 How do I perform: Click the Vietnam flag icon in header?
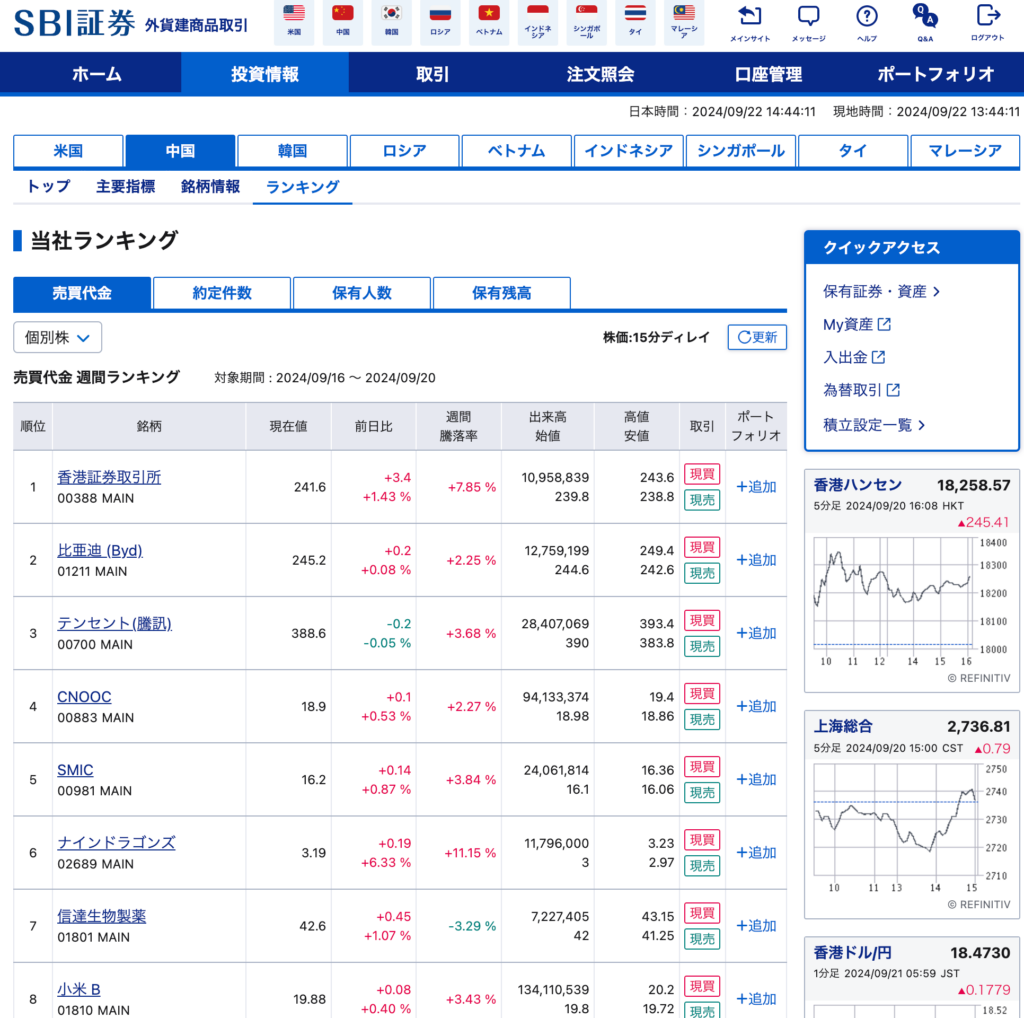(x=488, y=13)
